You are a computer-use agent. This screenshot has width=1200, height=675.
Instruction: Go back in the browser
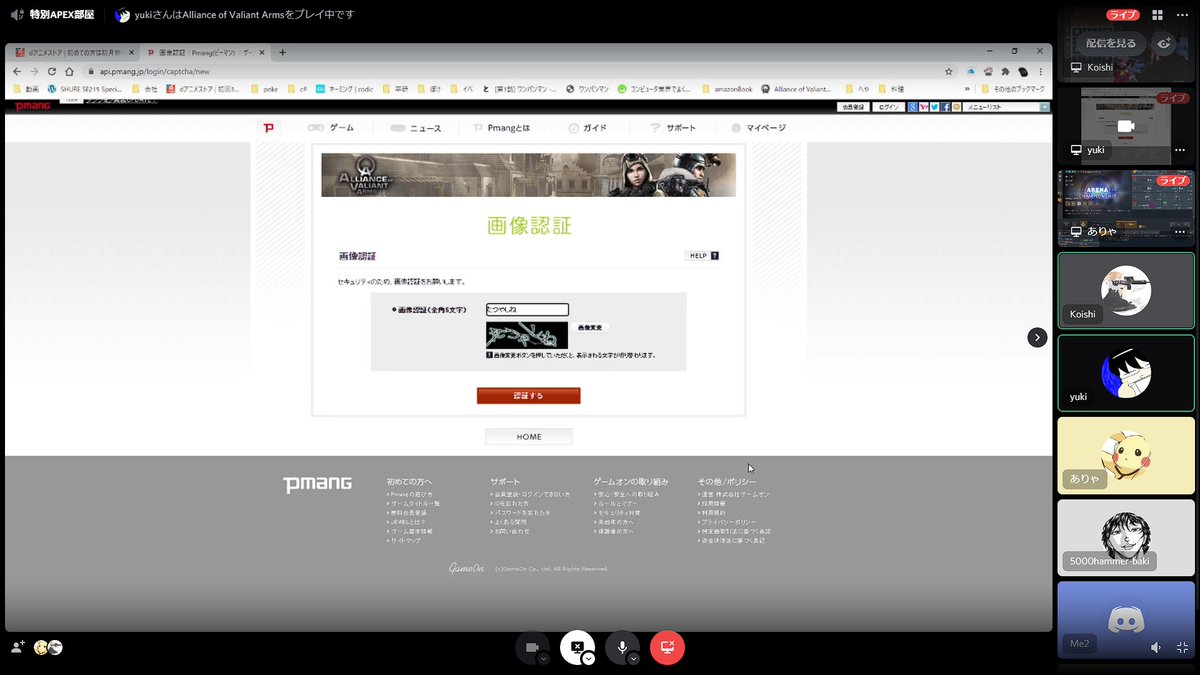(x=19, y=71)
